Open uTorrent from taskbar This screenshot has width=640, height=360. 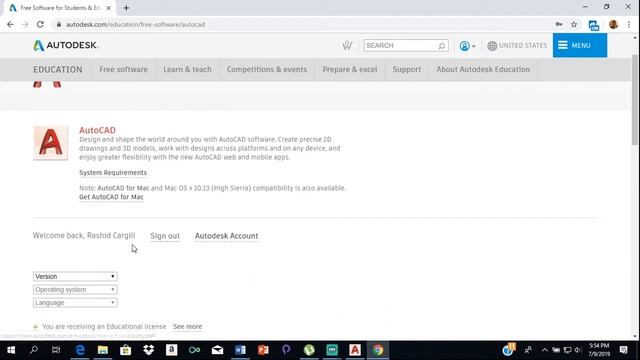click(309, 350)
